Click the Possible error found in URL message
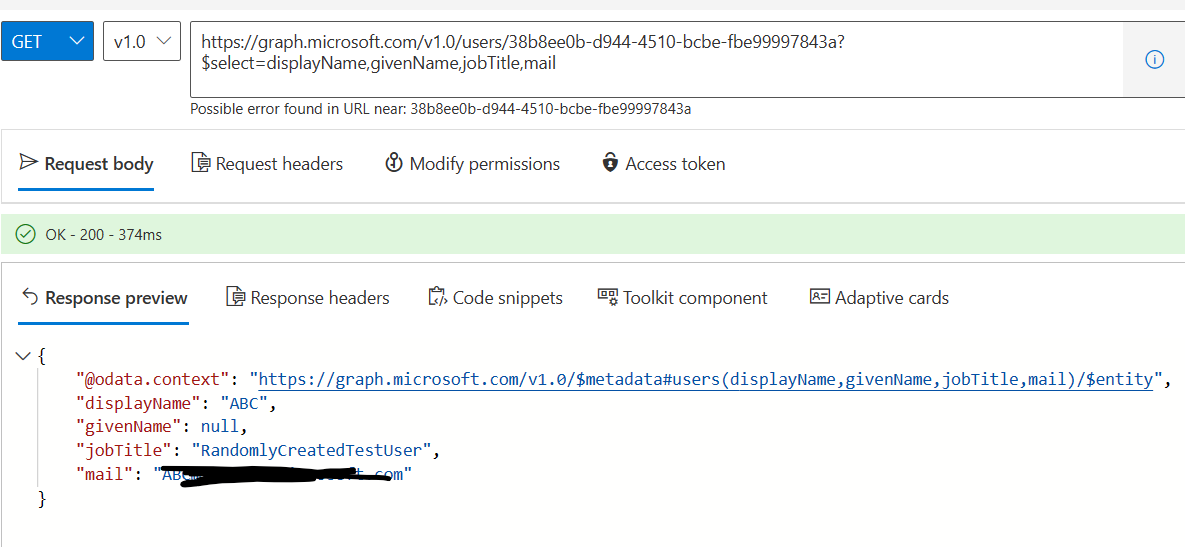 tap(441, 109)
